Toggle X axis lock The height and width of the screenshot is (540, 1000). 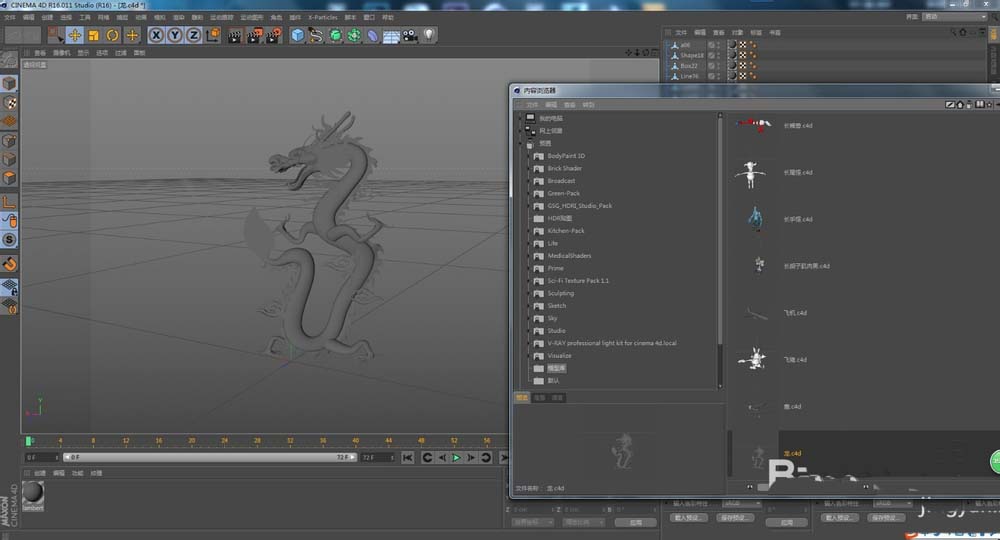click(x=156, y=35)
